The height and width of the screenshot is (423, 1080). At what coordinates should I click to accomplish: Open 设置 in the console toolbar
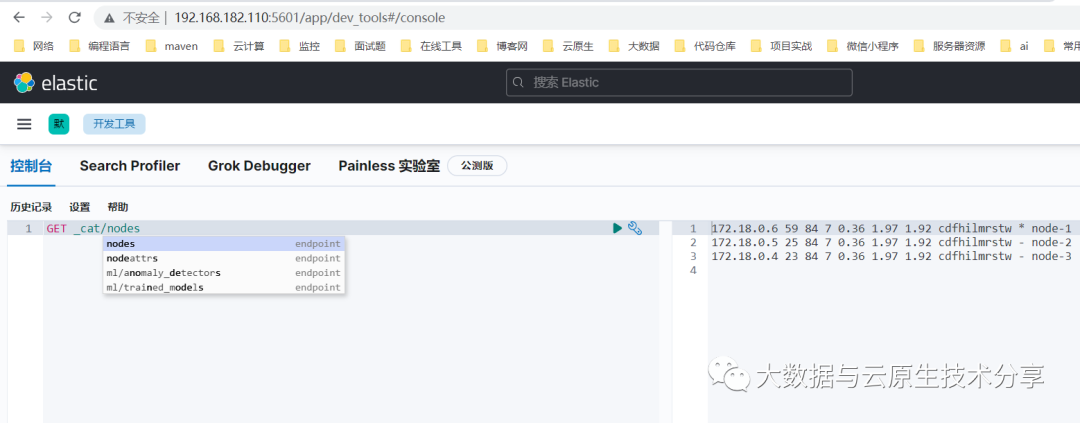click(79, 207)
